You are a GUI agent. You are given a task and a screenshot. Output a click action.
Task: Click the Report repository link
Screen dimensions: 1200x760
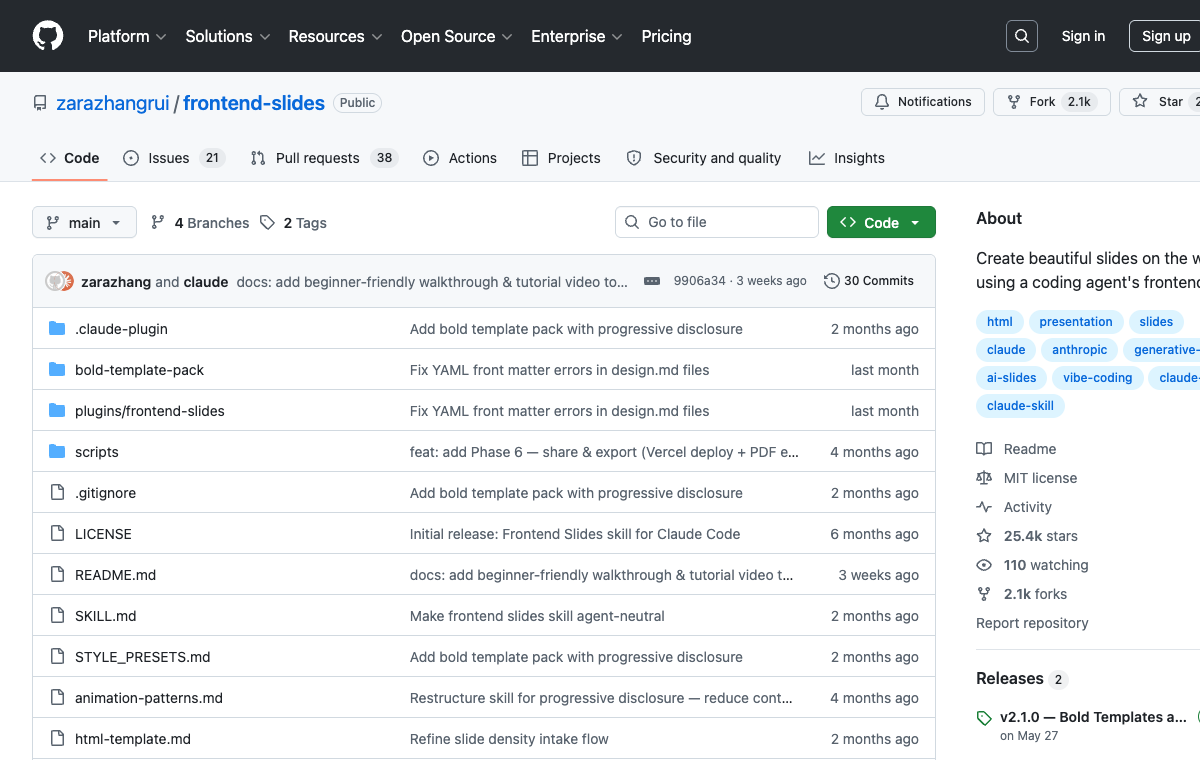1032,623
